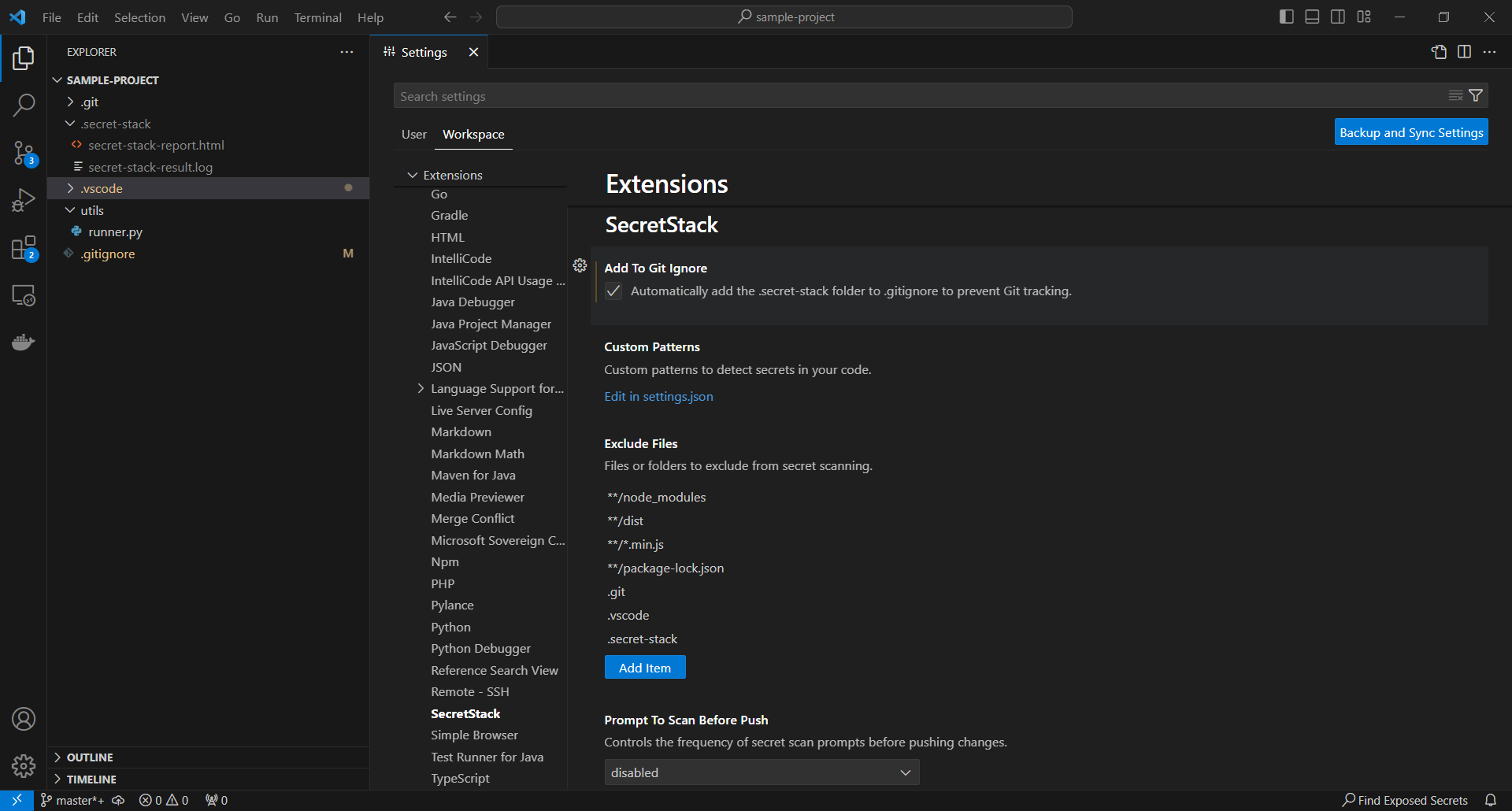Open the remote window status bar button
Image resolution: width=1512 pixels, height=811 pixels.
click(17, 800)
